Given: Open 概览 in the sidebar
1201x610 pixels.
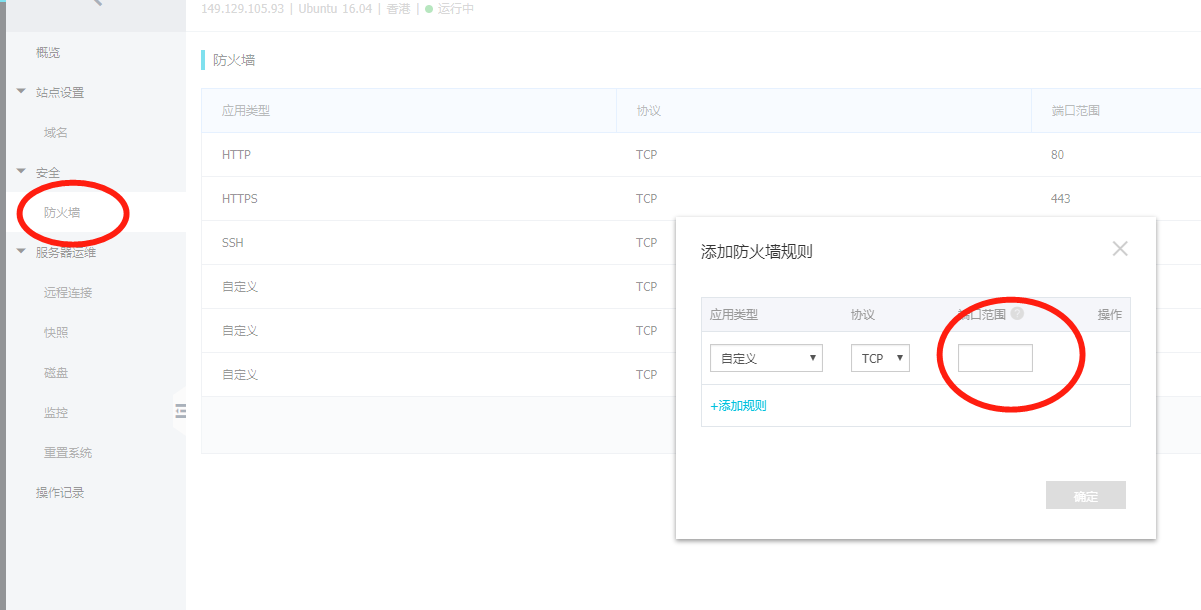Looking at the screenshot, I should coord(48,52).
